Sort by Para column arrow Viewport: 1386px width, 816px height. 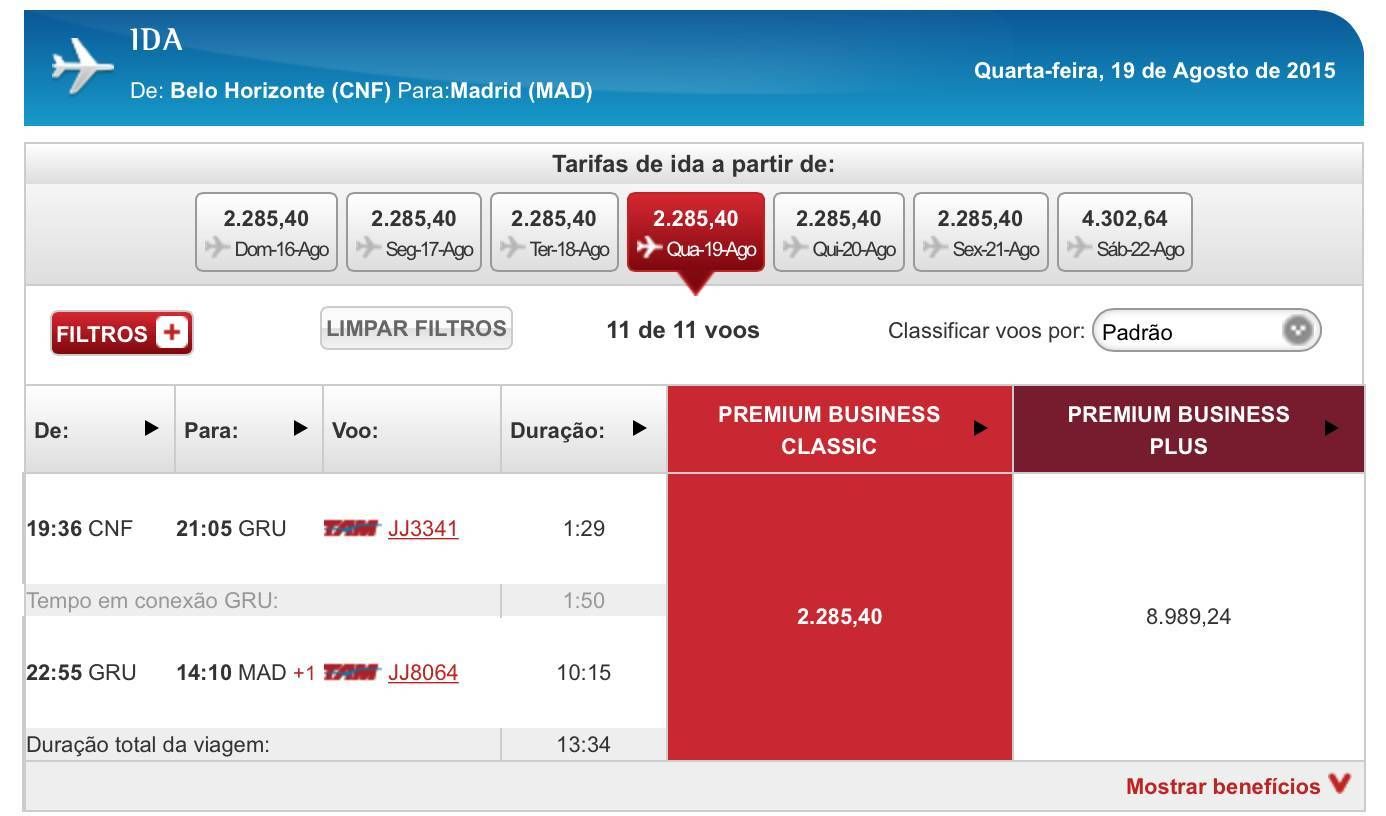click(x=299, y=428)
